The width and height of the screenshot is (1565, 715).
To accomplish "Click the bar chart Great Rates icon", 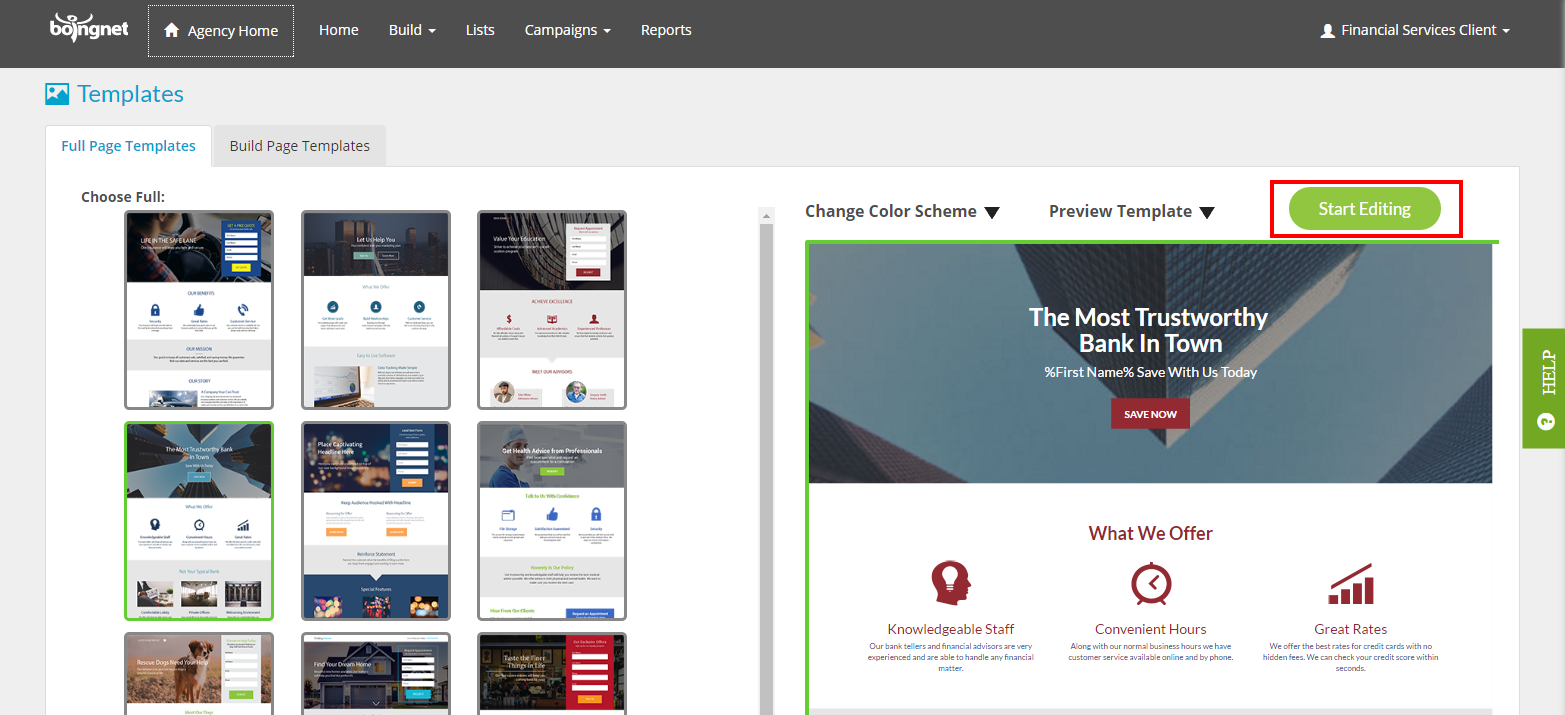I will coord(1350,583).
